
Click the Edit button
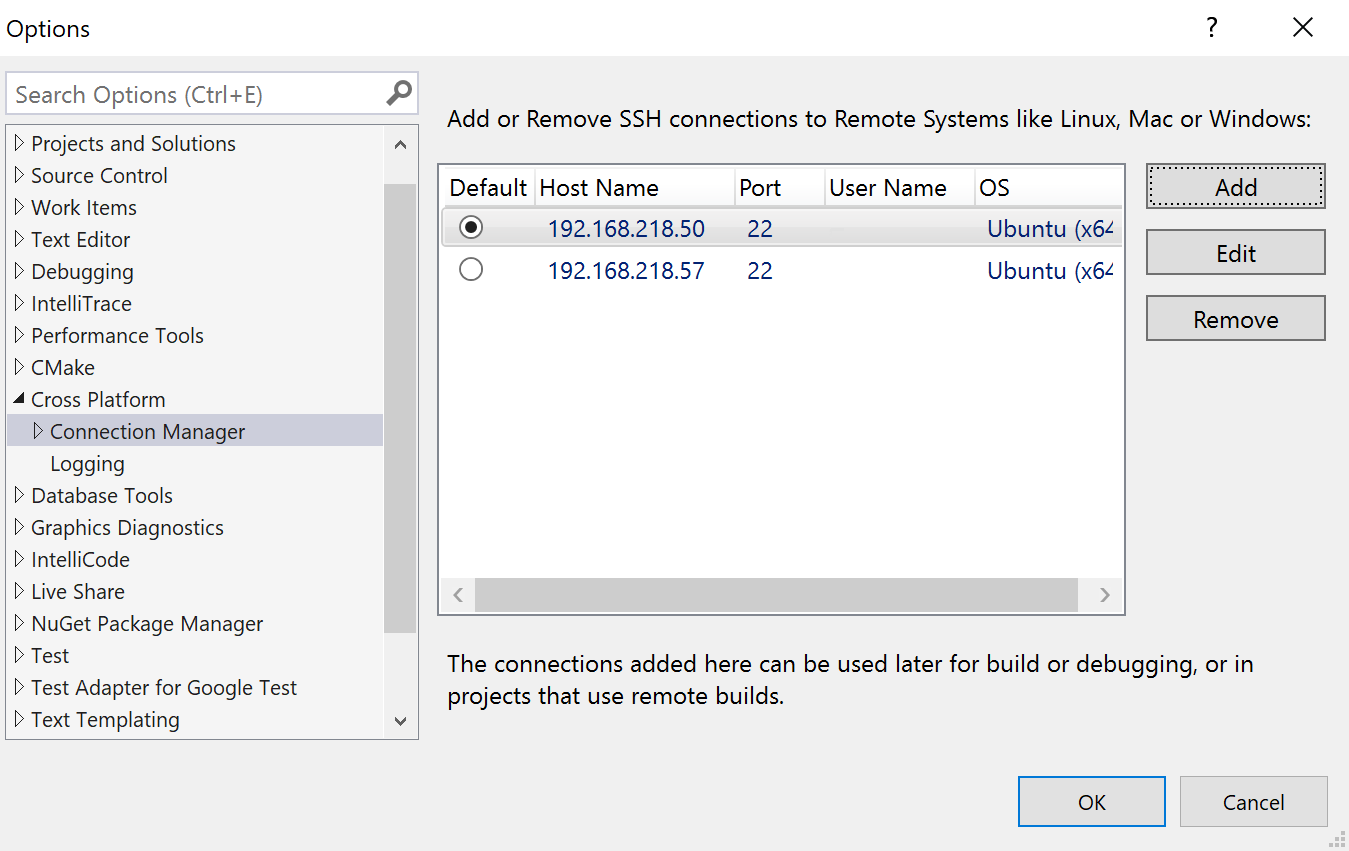pos(1235,252)
